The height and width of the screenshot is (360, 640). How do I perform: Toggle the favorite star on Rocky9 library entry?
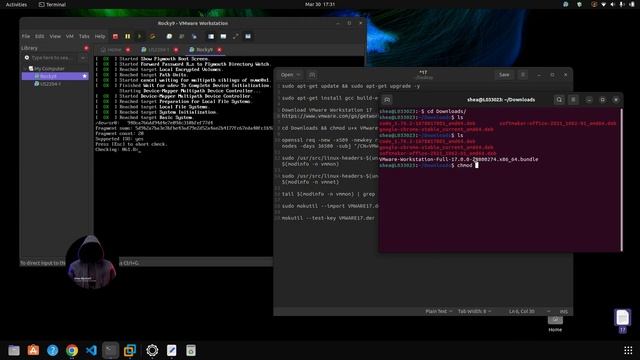tap(85, 76)
